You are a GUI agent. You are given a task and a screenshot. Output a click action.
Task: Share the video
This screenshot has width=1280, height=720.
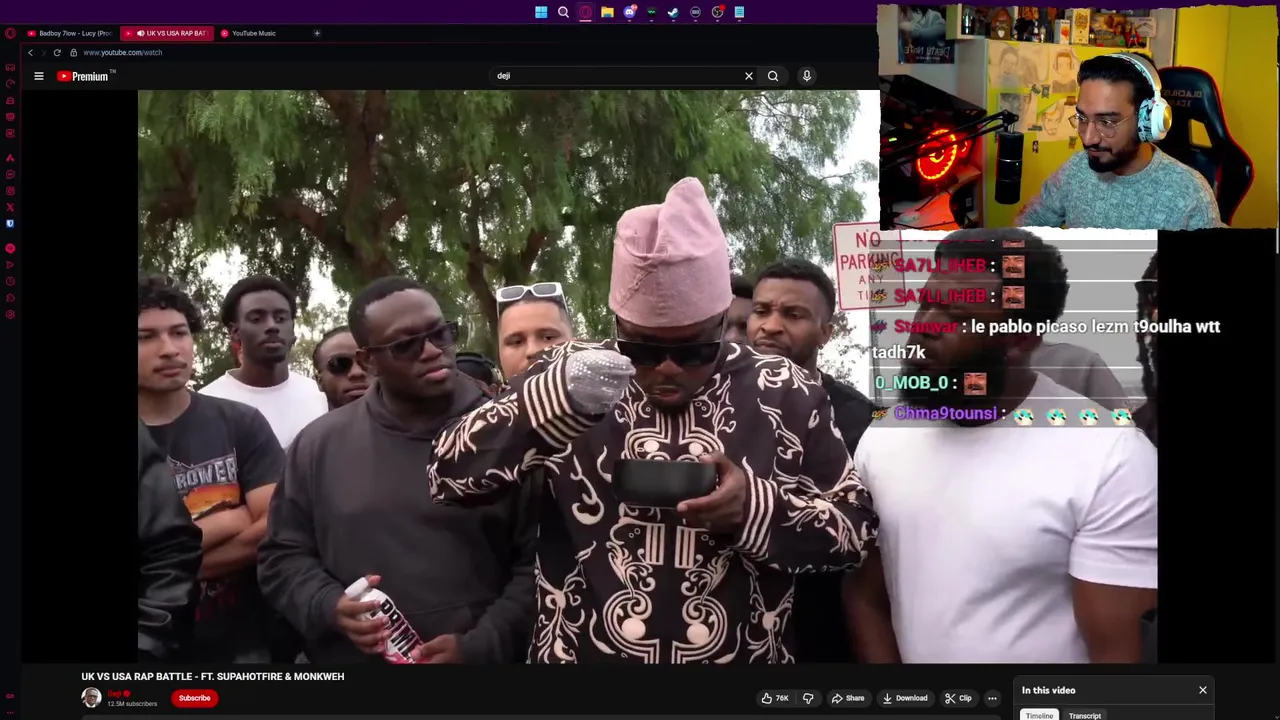[848, 698]
